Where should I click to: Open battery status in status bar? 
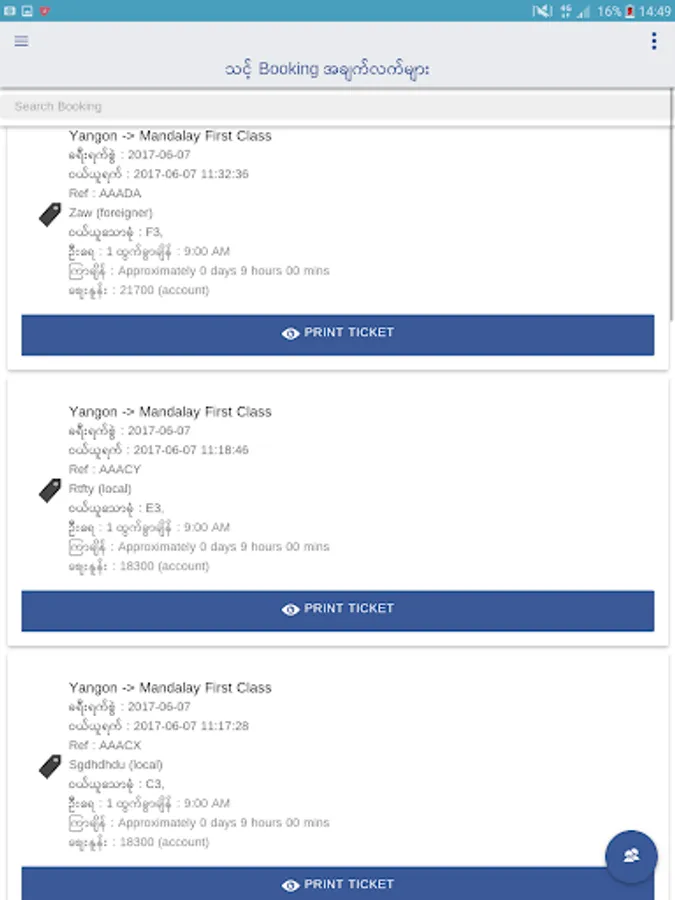click(630, 11)
